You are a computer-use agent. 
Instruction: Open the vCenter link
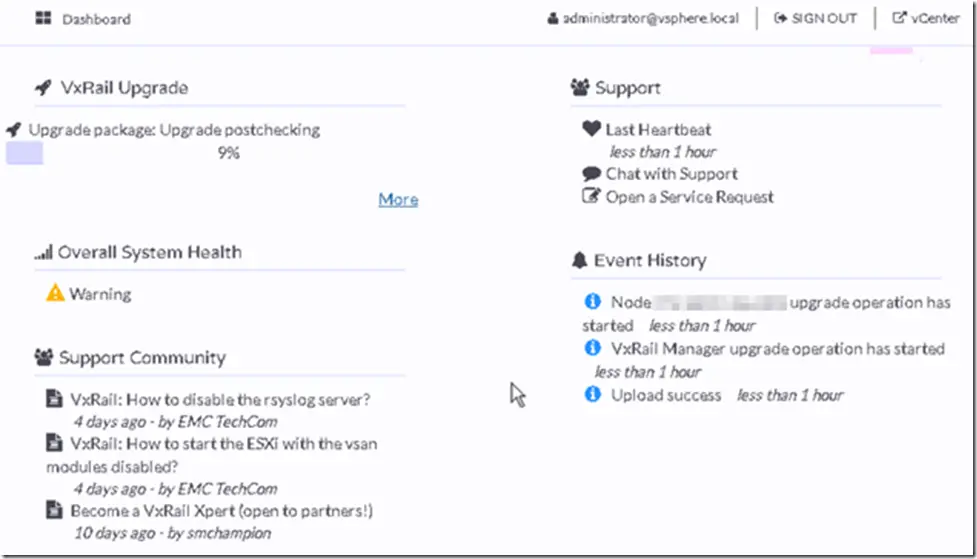click(935, 19)
